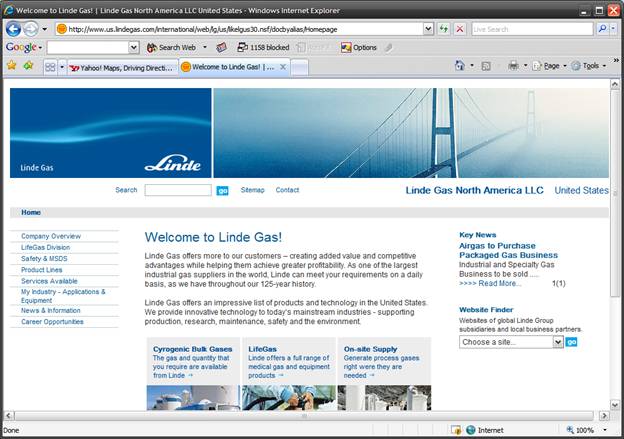The image size is (624, 439).
Task: Go back with the browser Back arrow
Action: coord(14,29)
